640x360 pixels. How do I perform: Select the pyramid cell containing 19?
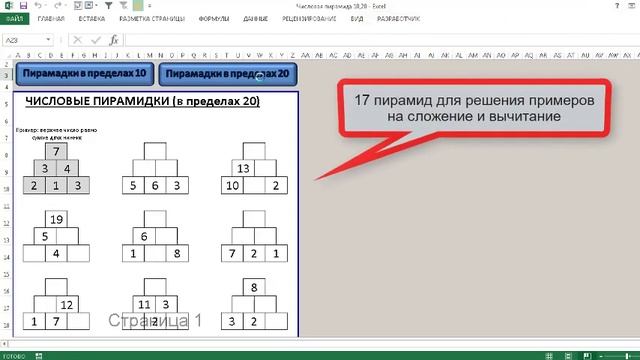click(x=56, y=220)
